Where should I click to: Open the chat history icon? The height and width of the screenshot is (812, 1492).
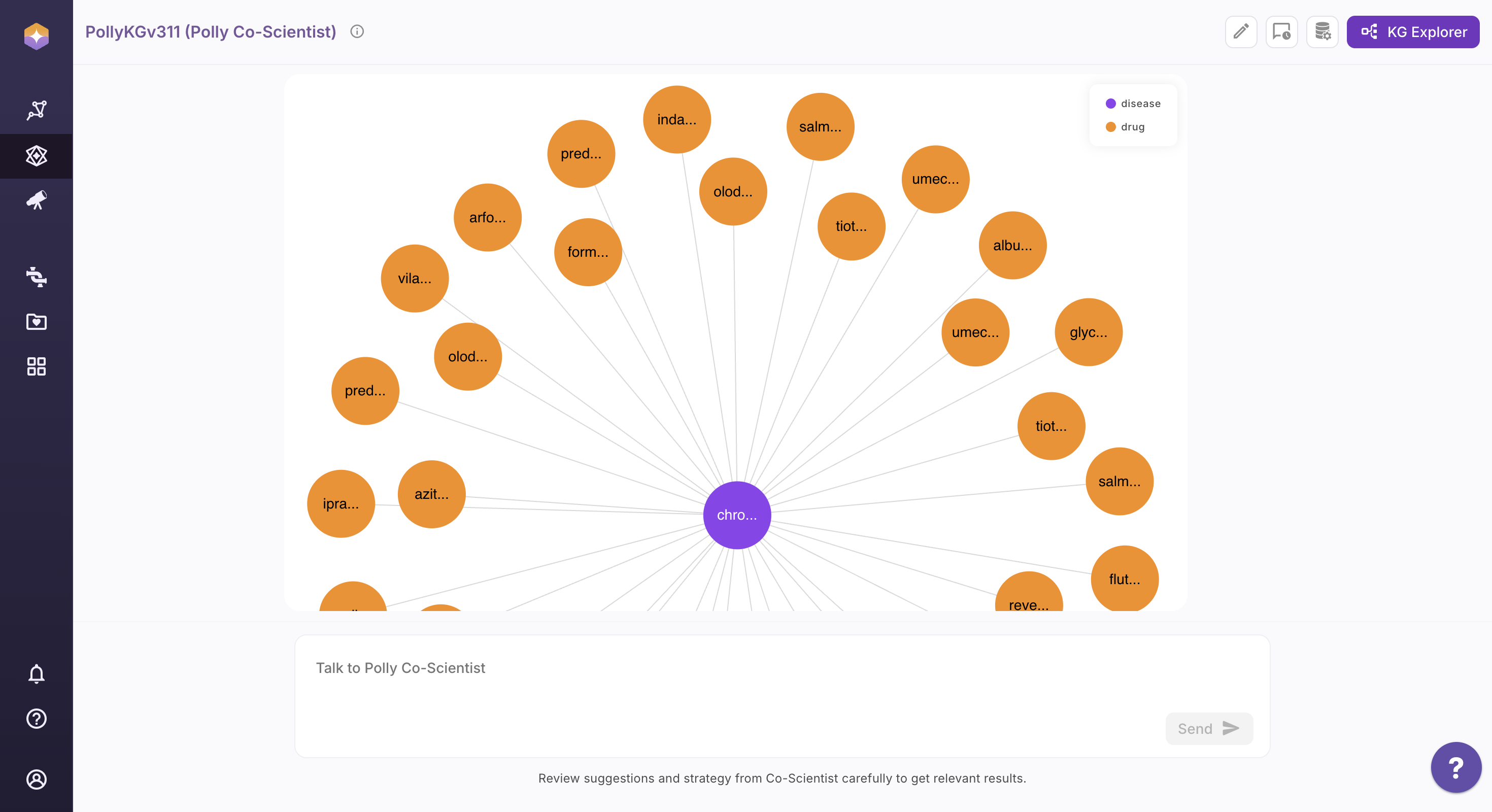pos(1281,32)
